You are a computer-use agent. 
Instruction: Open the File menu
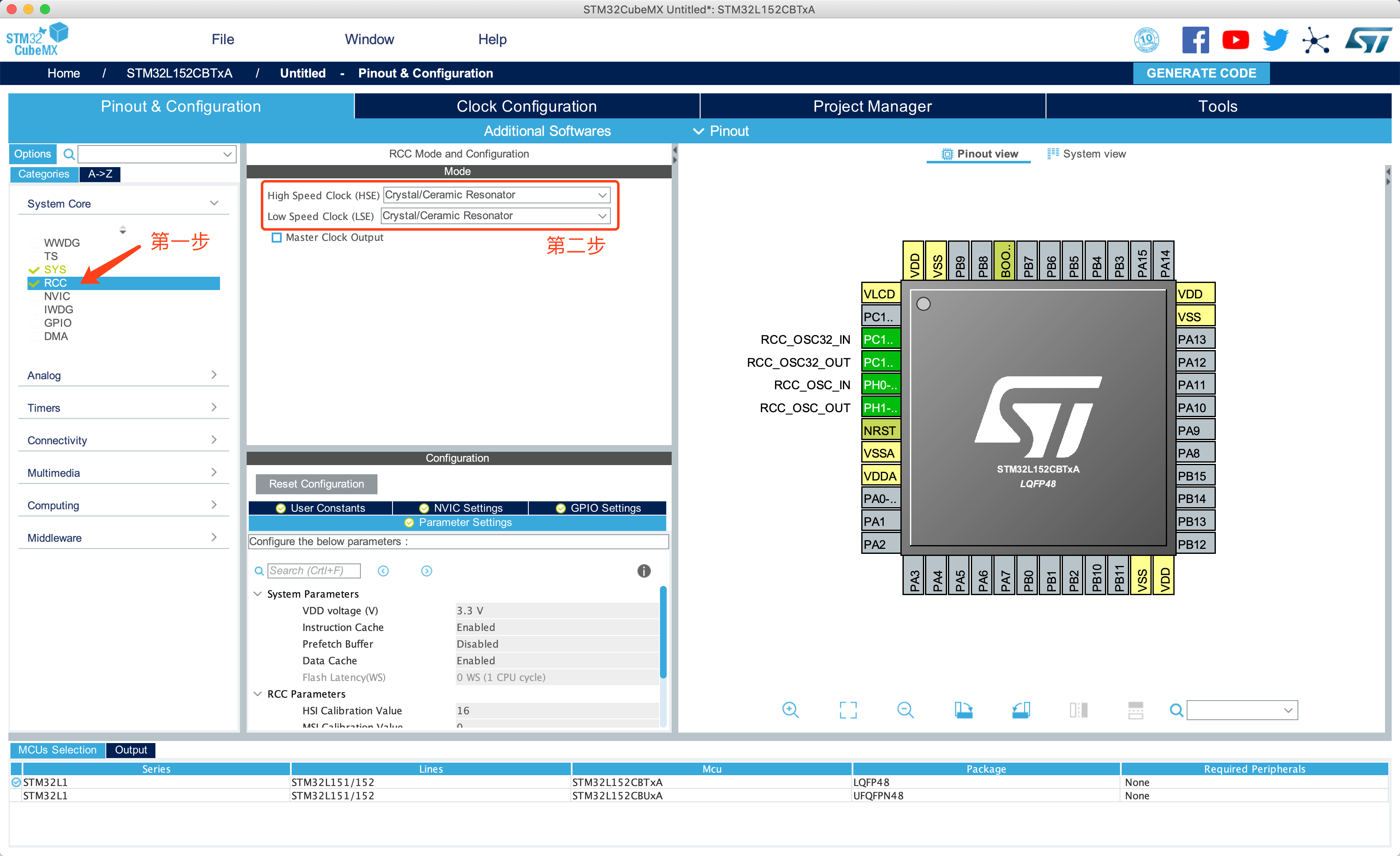pos(223,39)
